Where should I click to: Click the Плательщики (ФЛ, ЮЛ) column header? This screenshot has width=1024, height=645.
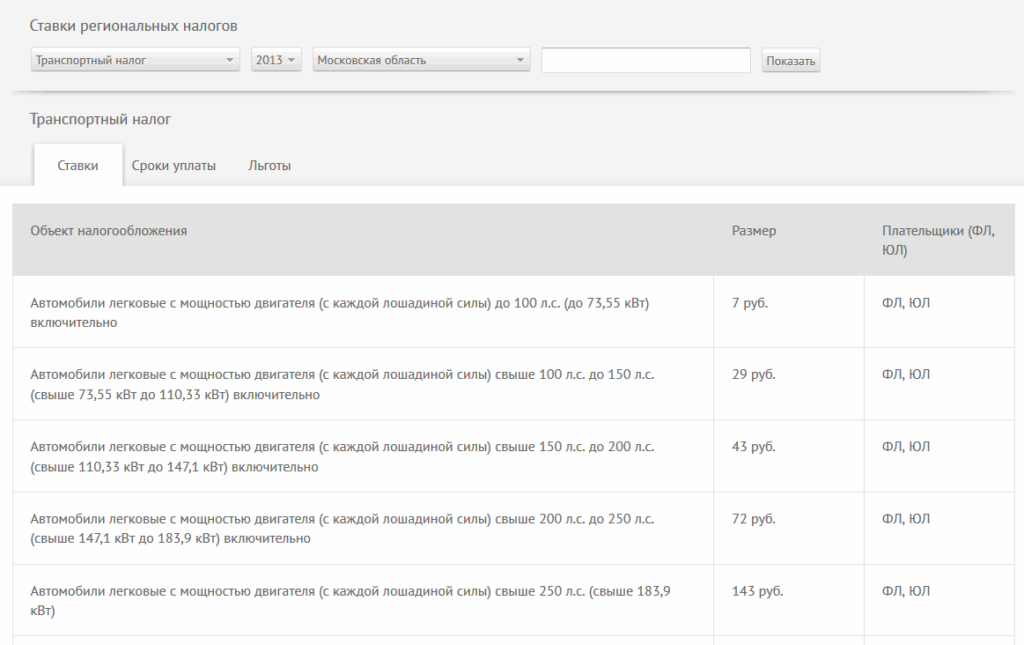pyautogui.click(x=937, y=240)
